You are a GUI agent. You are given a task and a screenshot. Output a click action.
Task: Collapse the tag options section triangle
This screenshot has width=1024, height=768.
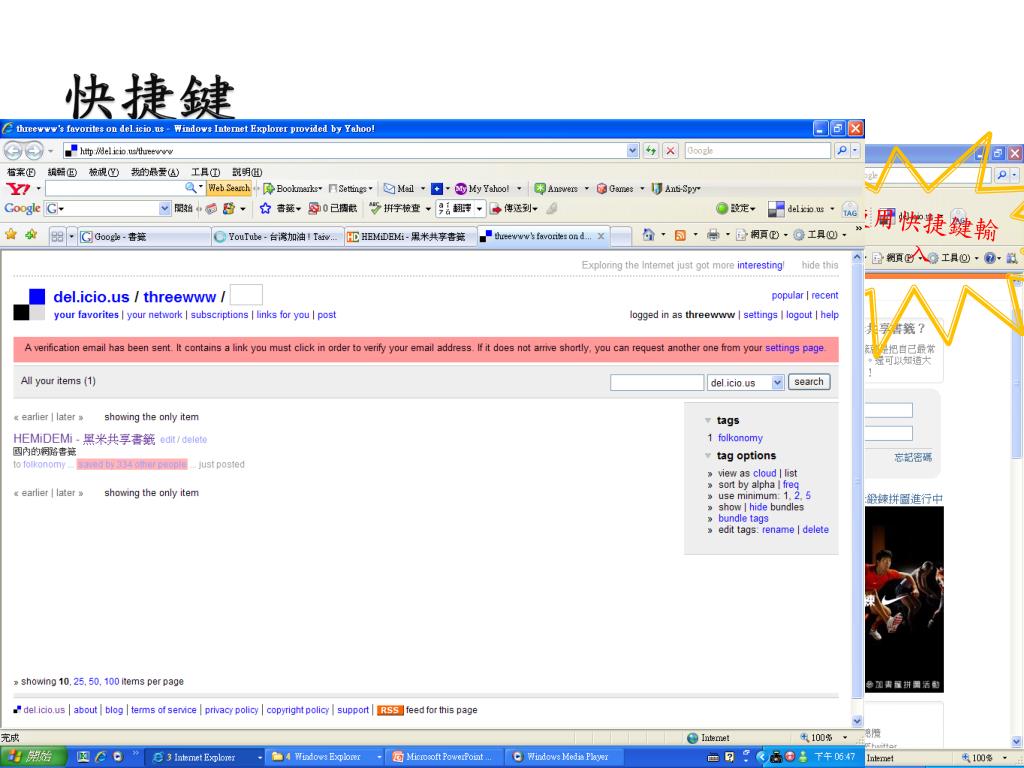707,456
